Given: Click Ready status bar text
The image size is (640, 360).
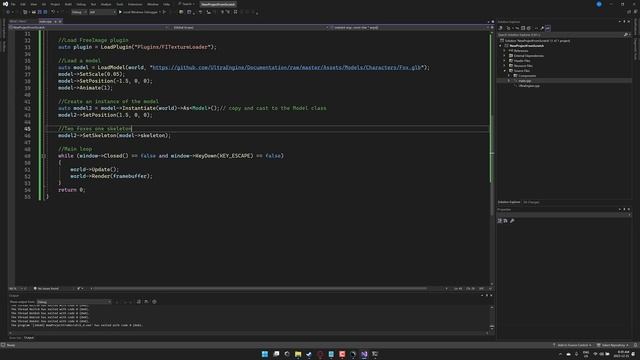Looking at the screenshot, I should [11, 345].
